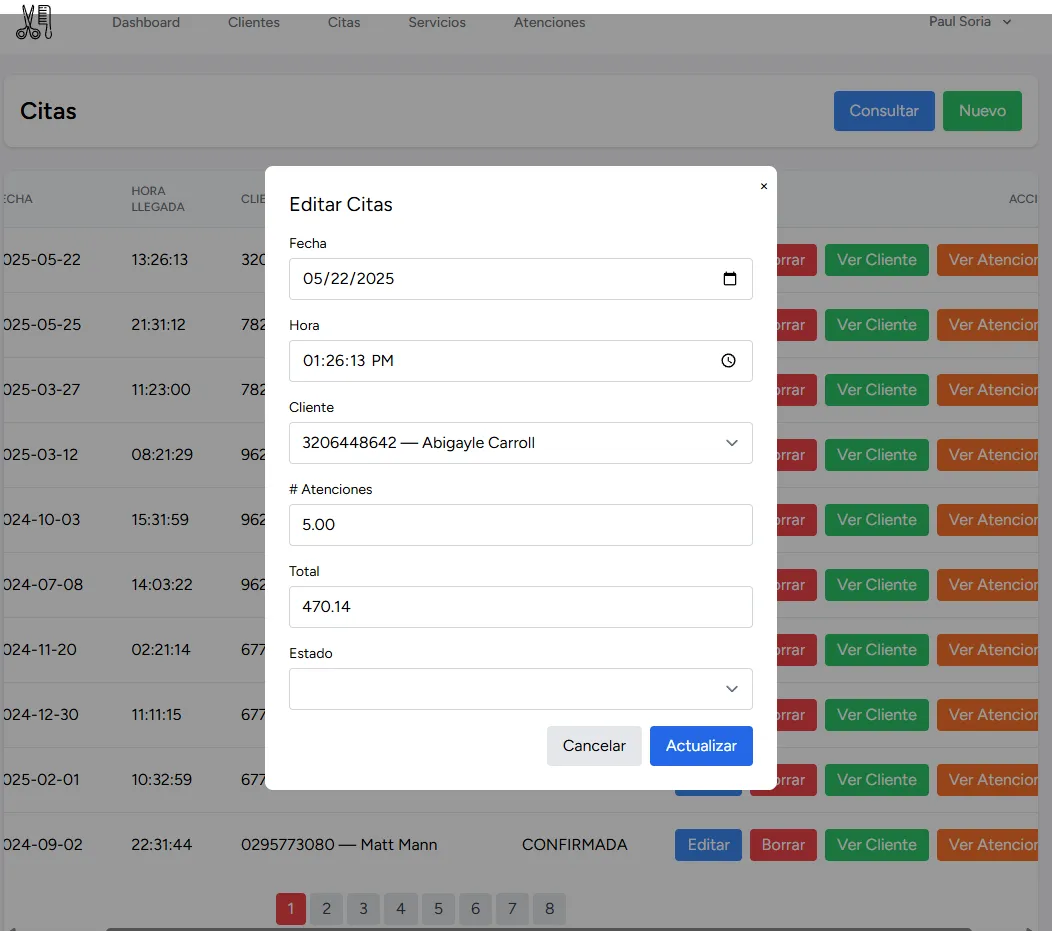The height and width of the screenshot is (931, 1052).
Task: Switch to the Servicios section
Action: pos(437,22)
